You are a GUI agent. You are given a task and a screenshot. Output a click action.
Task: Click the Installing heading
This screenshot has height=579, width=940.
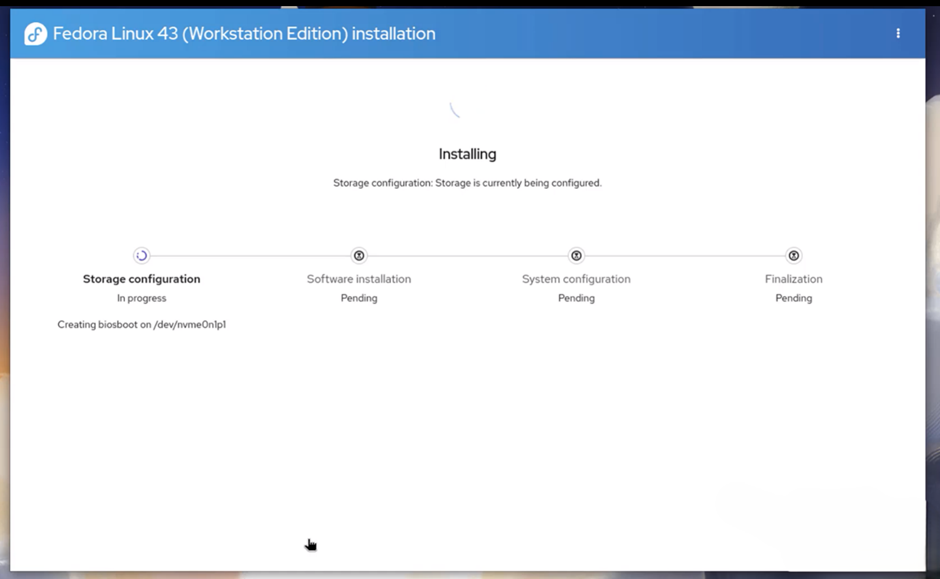[467, 154]
